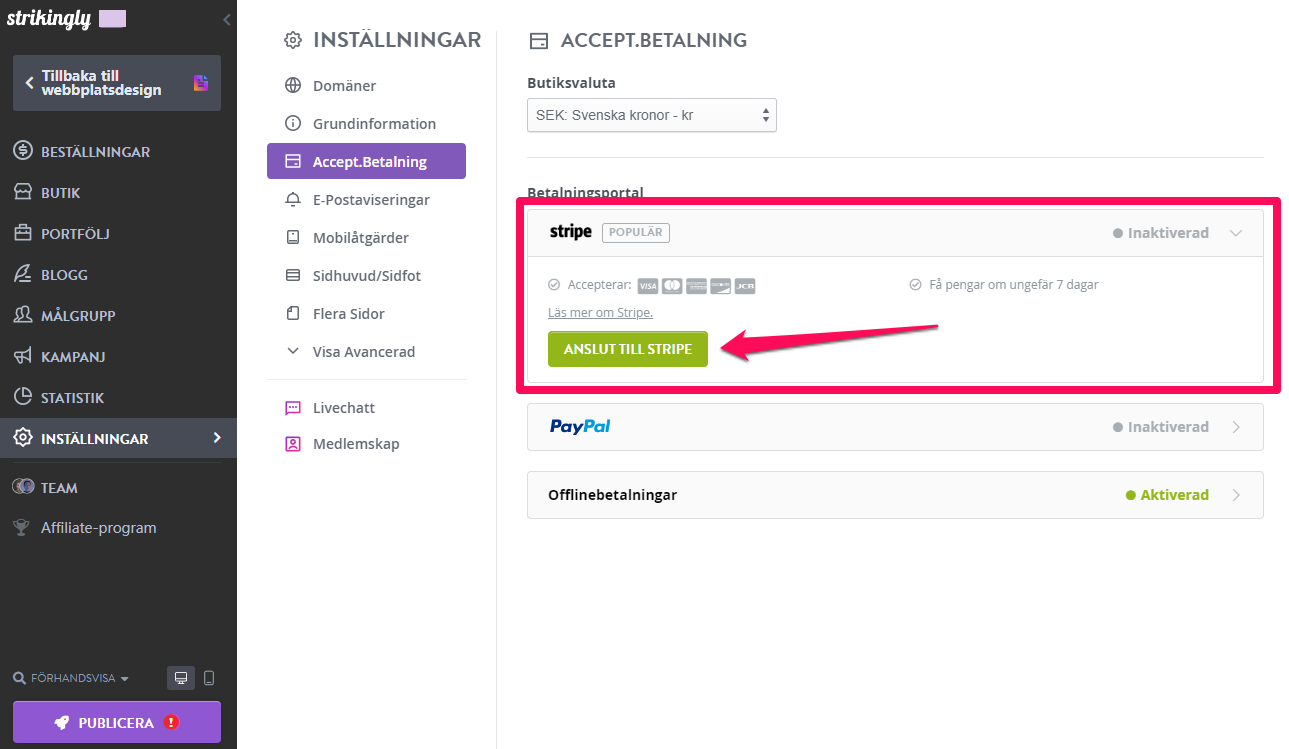The width and height of the screenshot is (1289, 749).
Task: Expand Visa Avancerad options
Action: (x=366, y=352)
